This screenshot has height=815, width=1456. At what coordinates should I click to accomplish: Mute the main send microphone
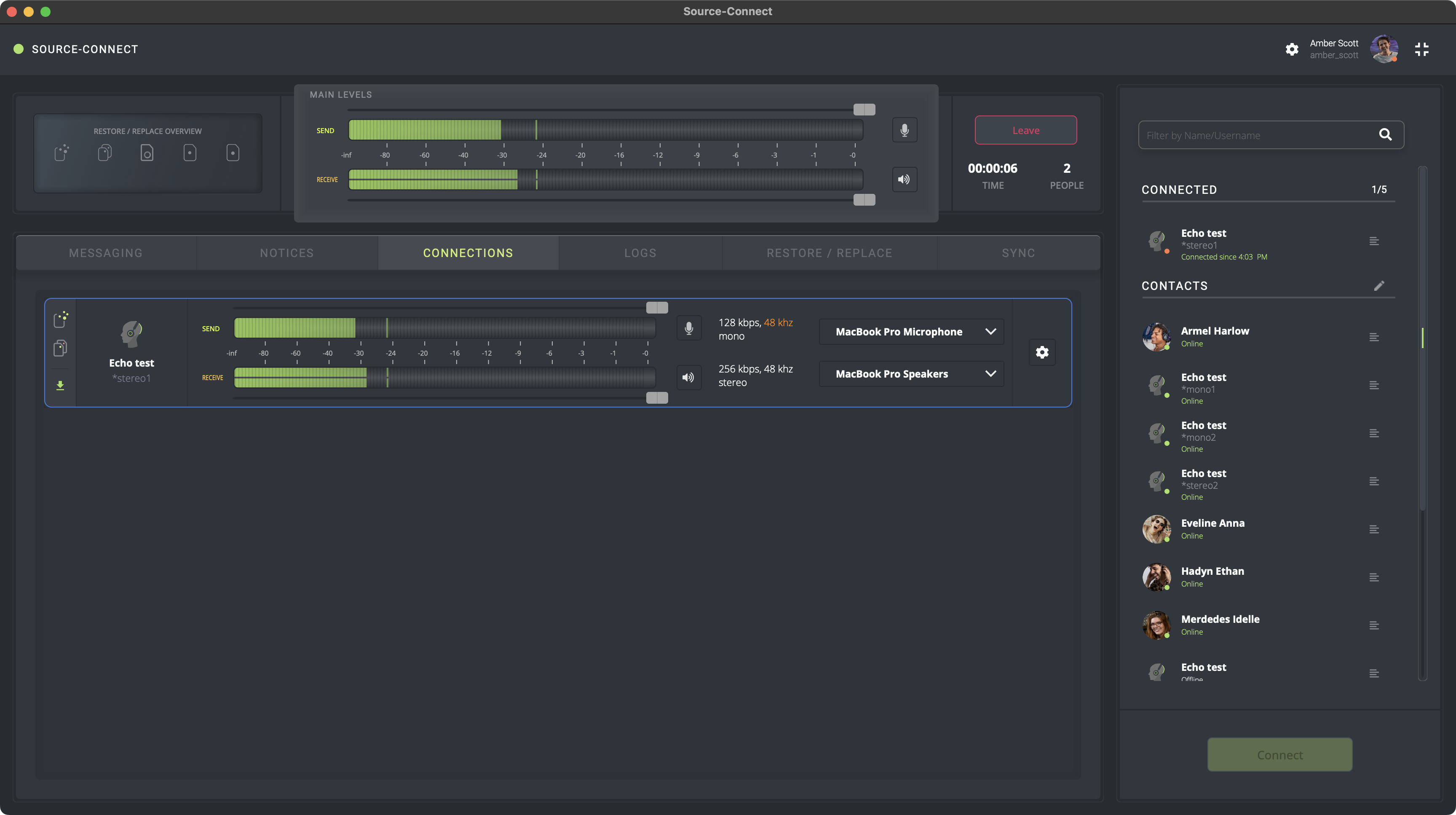[x=905, y=131]
